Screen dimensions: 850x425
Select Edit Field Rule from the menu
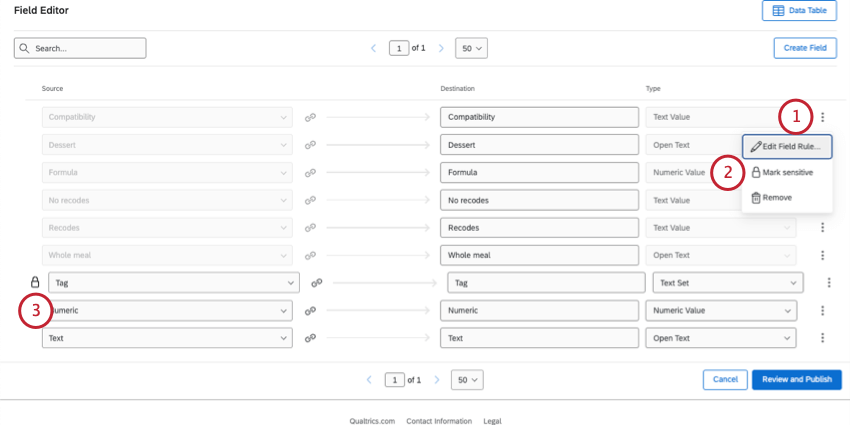point(787,147)
